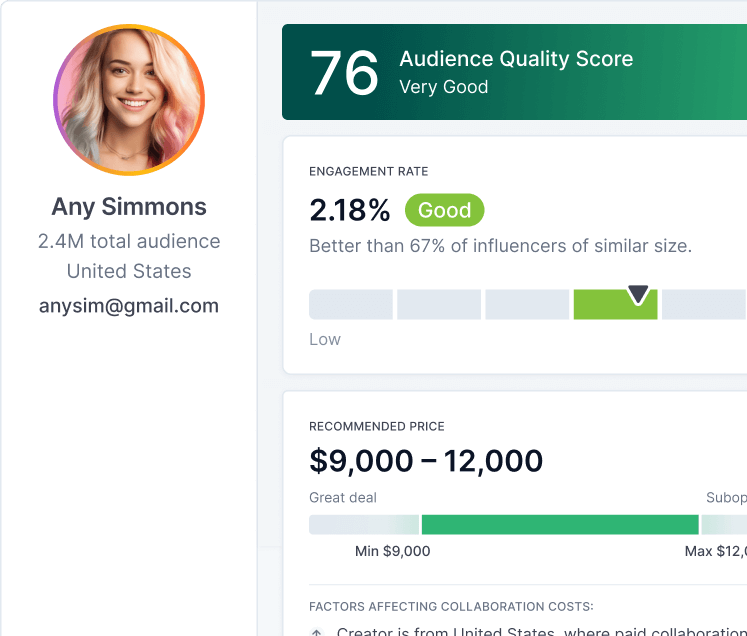
Task: Click the first engagement bar segment above Low
Action: click(351, 305)
